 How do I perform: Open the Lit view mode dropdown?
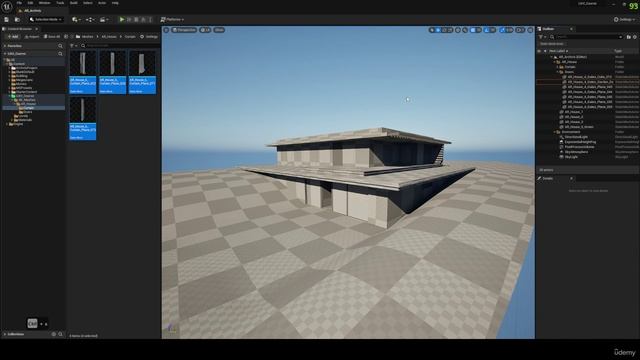[x=205, y=30]
